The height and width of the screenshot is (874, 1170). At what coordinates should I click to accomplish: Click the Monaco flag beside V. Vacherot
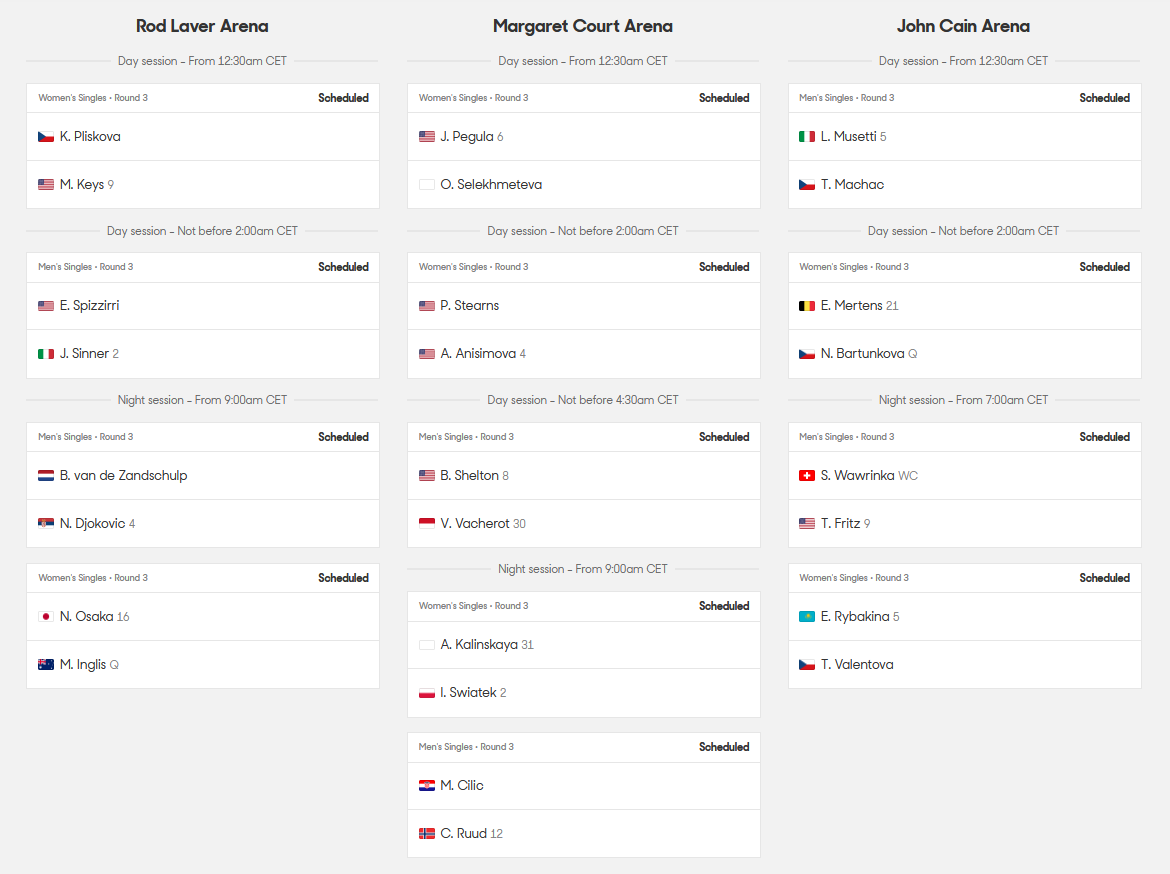pyautogui.click(x=427, y=523)
